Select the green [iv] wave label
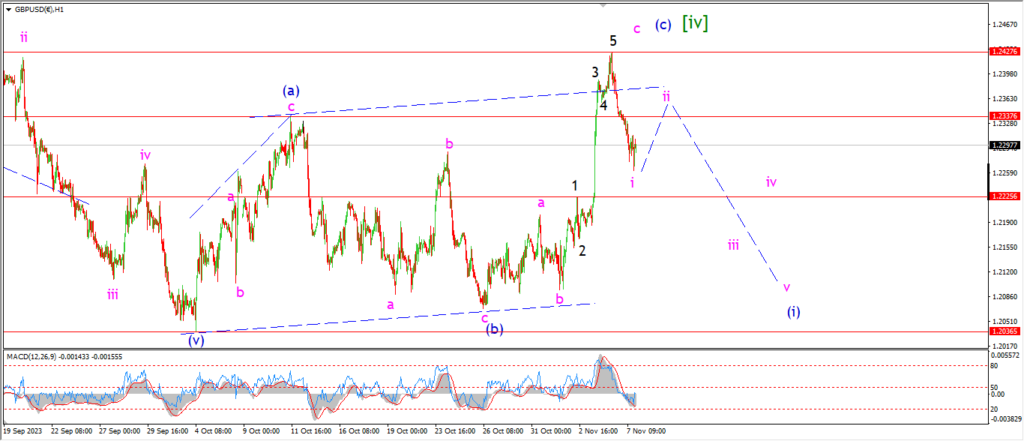1024x441 pixels. [x=695, y=22]
